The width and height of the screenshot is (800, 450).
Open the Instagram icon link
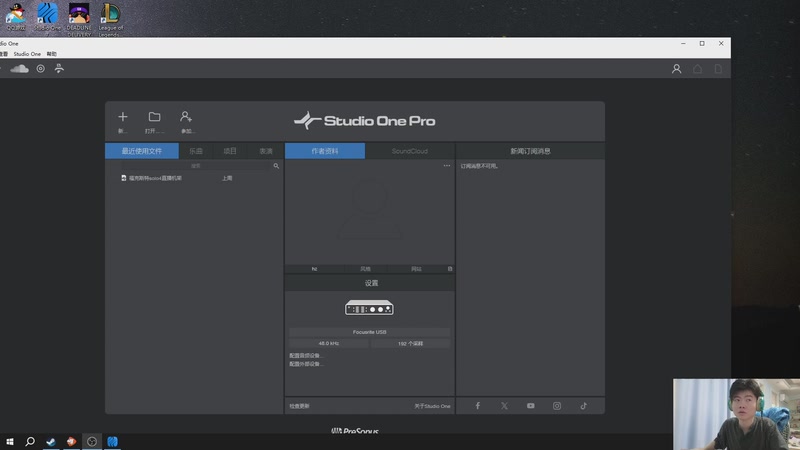click(x=557, y=406)
